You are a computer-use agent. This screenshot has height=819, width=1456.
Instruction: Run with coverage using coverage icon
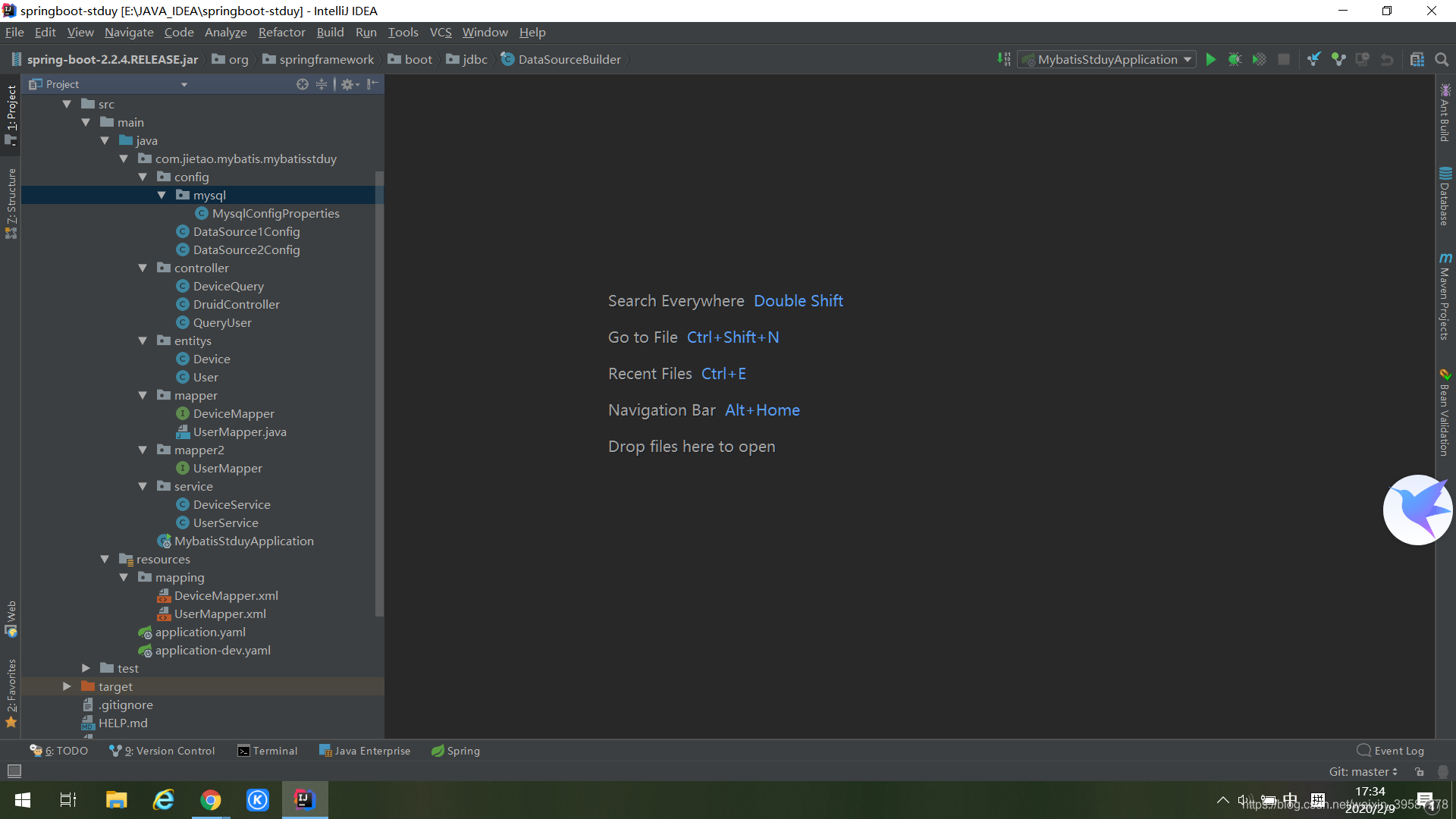tap(1260, 59)
